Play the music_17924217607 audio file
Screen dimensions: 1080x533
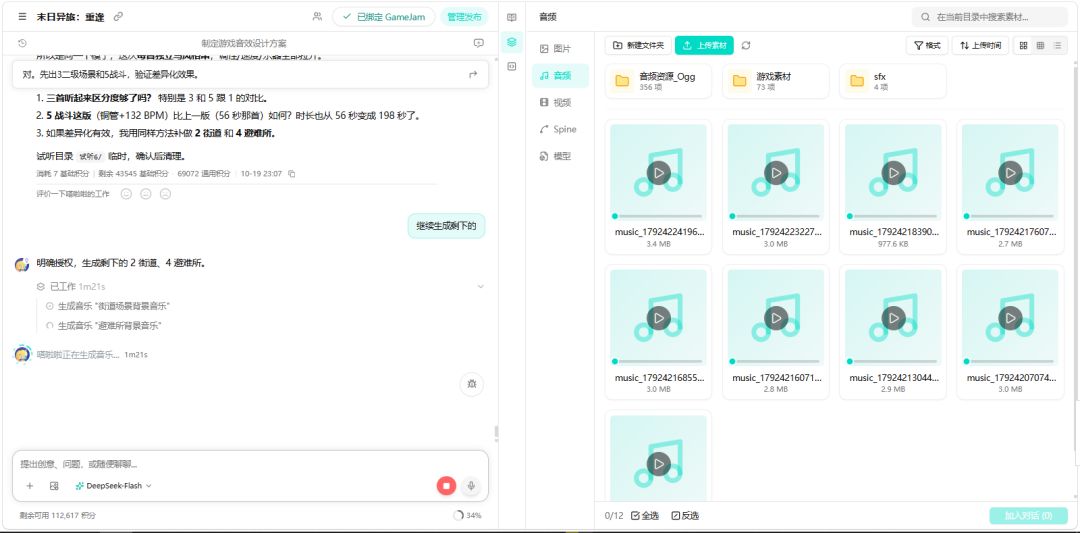pos(1010,173)
